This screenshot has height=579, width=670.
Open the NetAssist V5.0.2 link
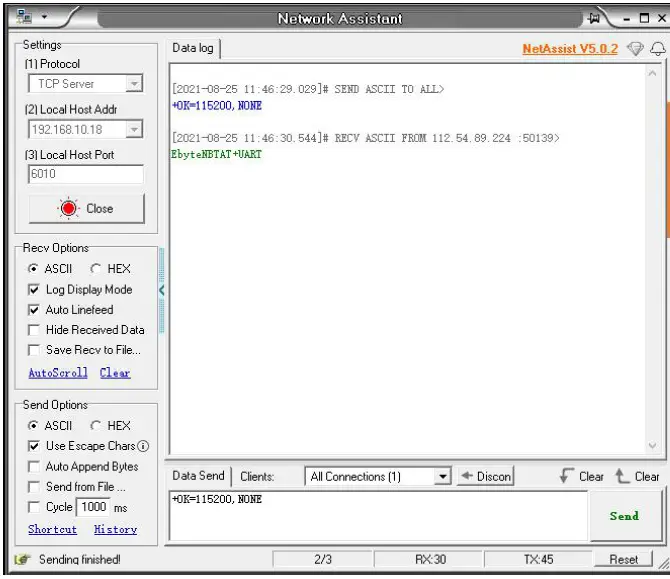pyautogui.click(x=570, y=49)
